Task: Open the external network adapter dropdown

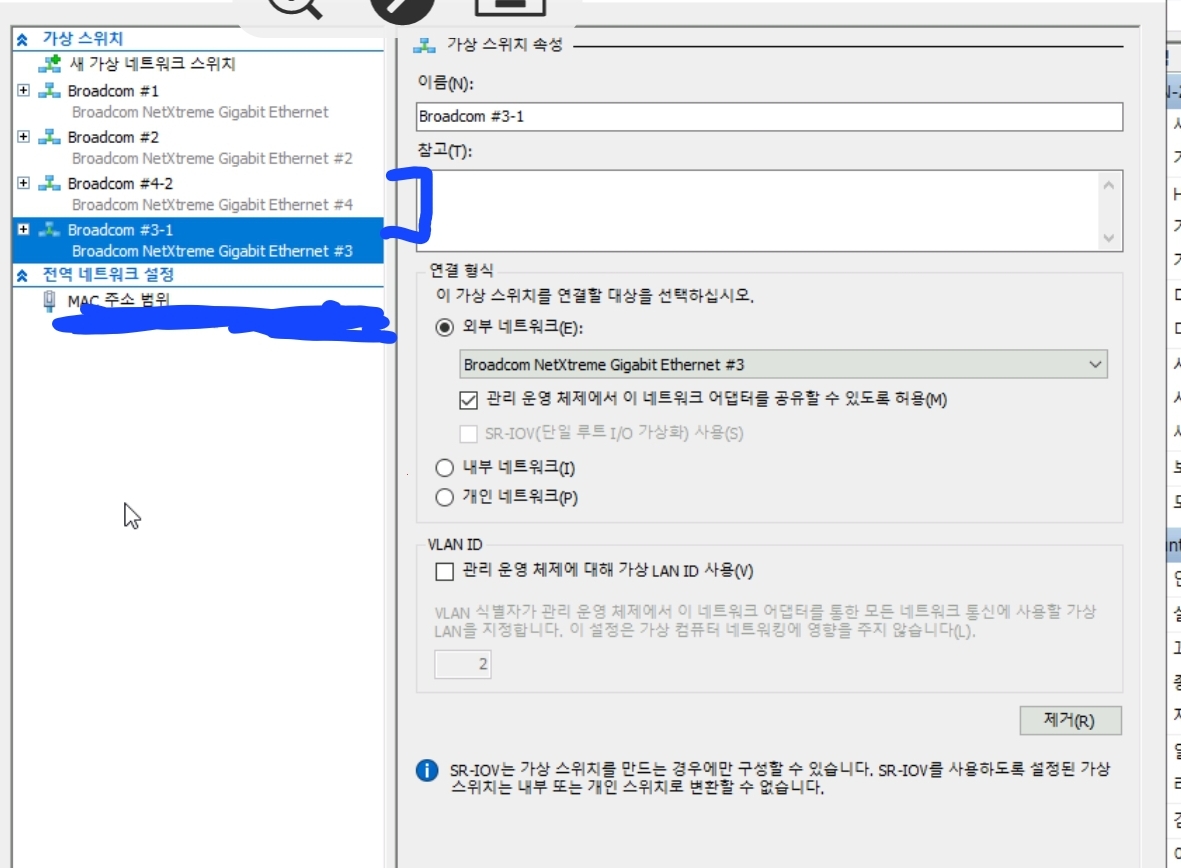Action: [x=783, y=365]
